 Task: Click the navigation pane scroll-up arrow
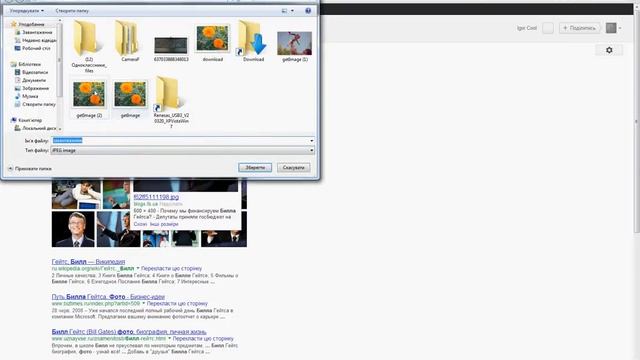[x=60, y=20]
